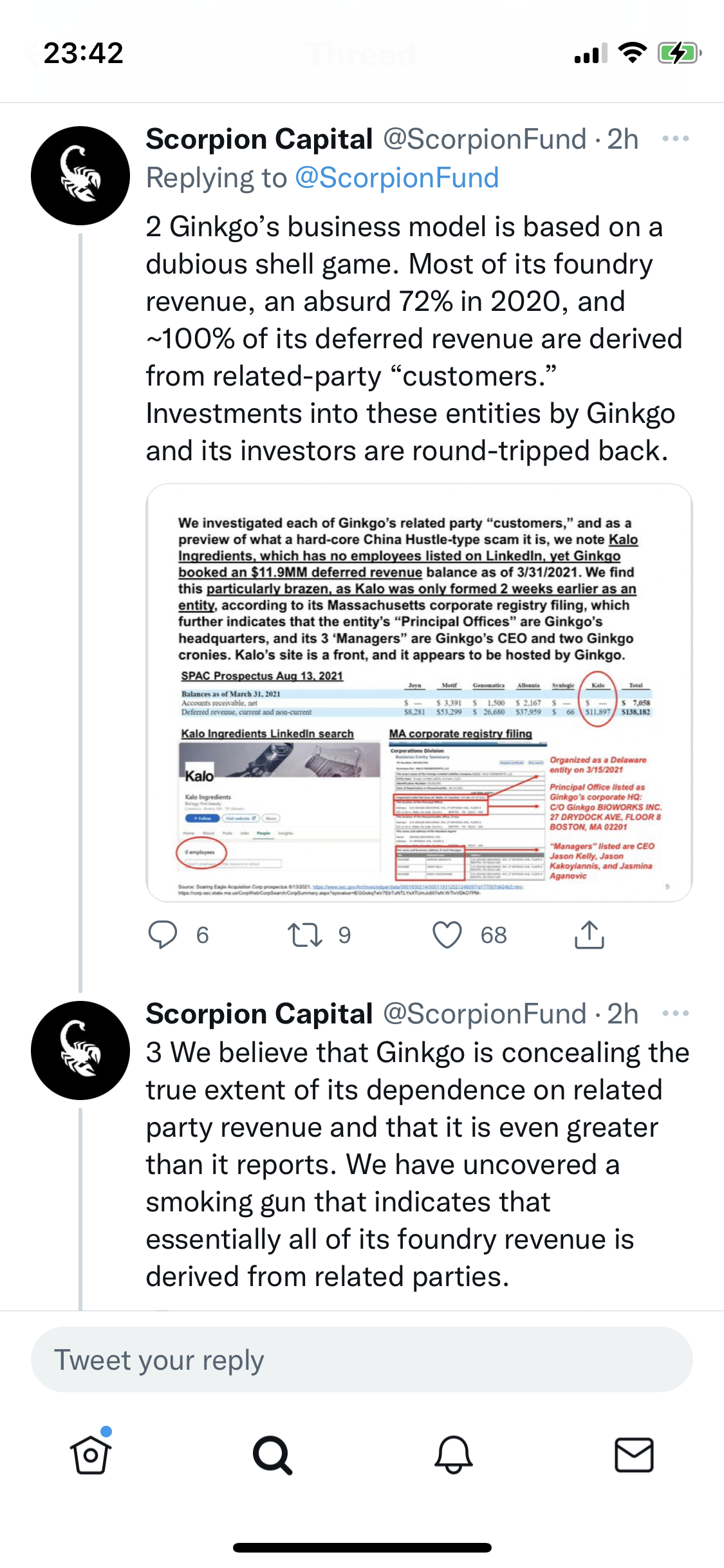Open Scorpion Capital avatar on first tweet
This screenshot has height=1568, width=724.
point(80,175)
